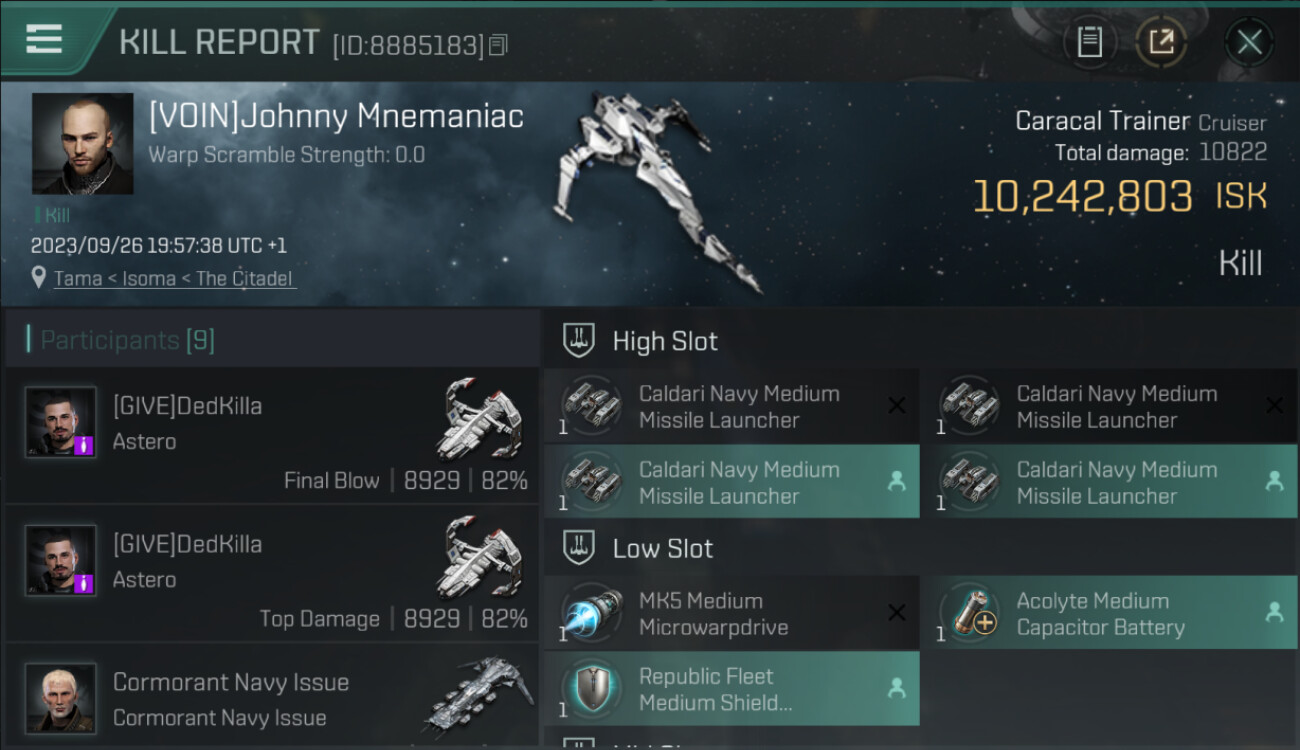Click the X mark on MK5 Microwarpdrive

click(897, 613)
